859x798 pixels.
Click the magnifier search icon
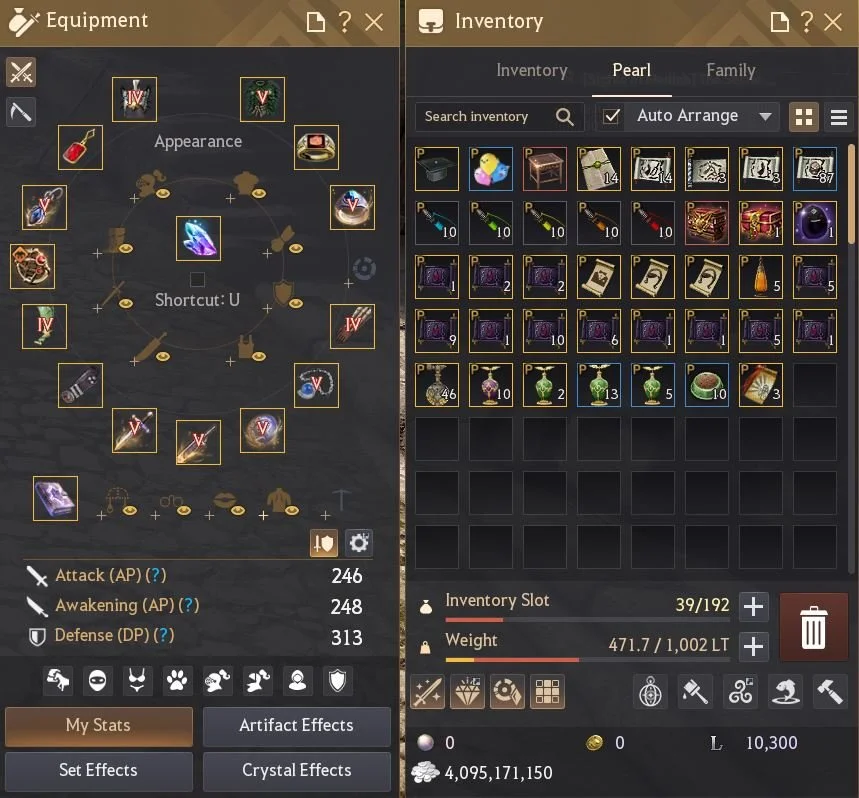(x=564, y=117)
